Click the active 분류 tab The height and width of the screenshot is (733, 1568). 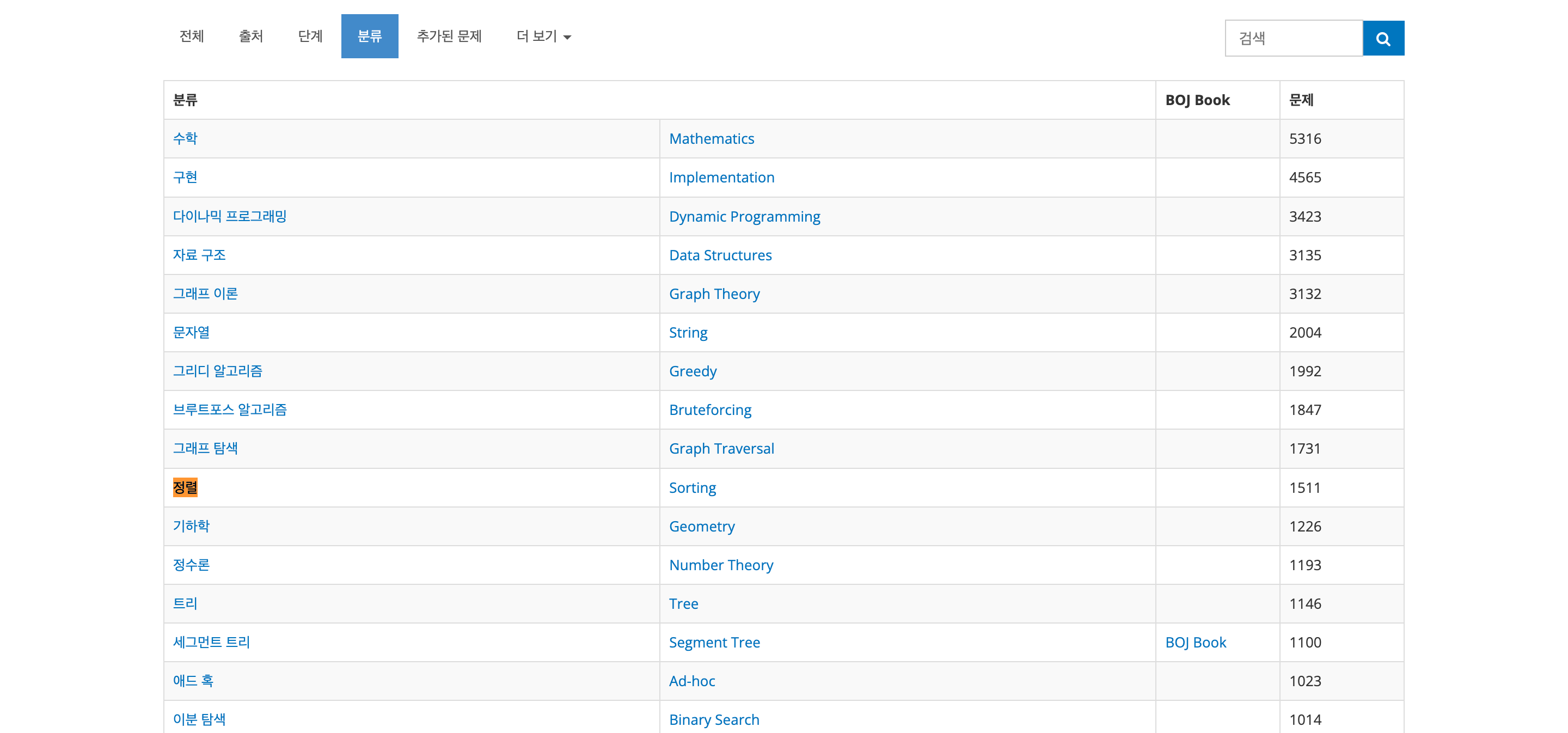coord(369,36)
